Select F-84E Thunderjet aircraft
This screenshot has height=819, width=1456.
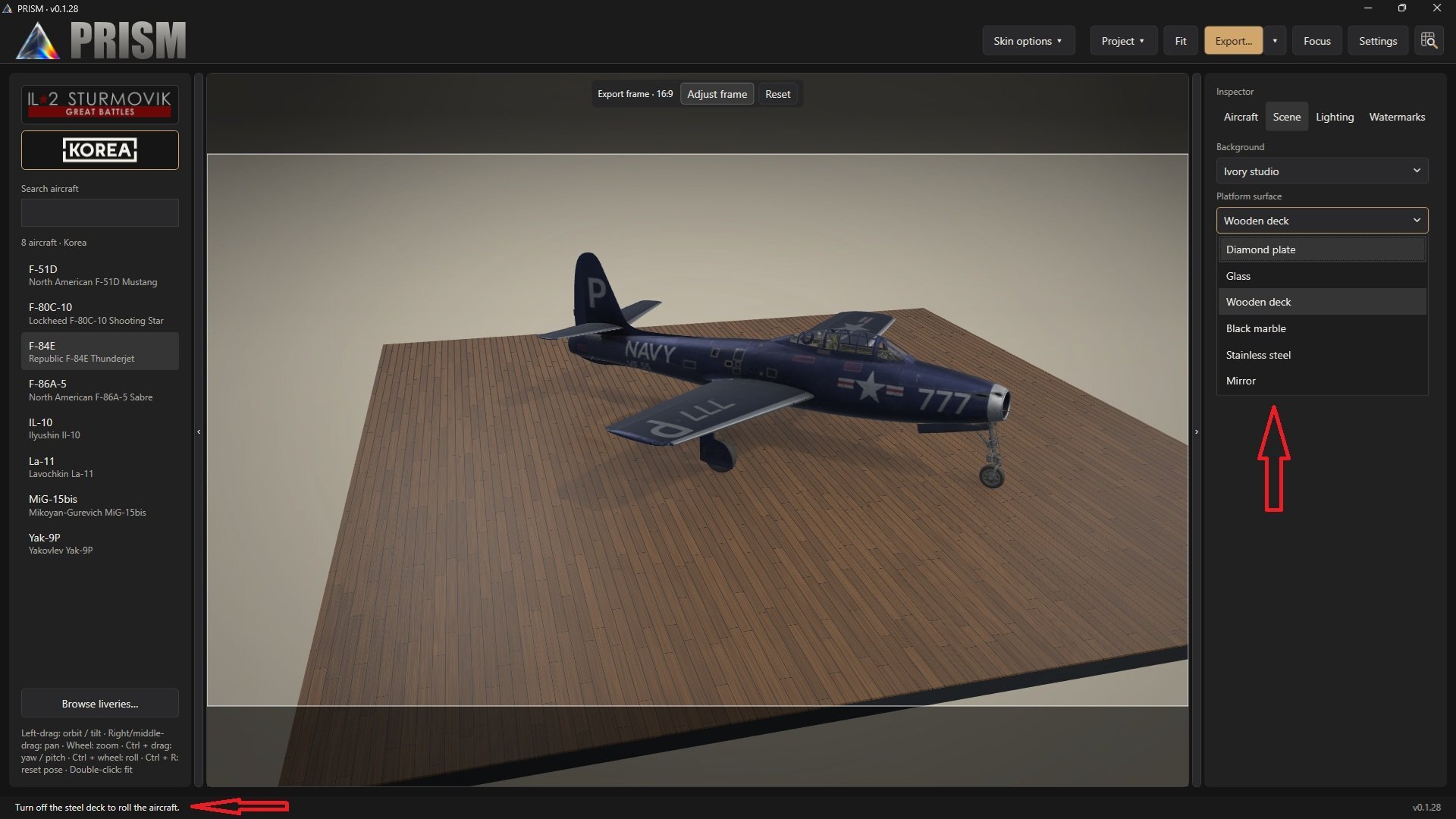tap(100, 351)
